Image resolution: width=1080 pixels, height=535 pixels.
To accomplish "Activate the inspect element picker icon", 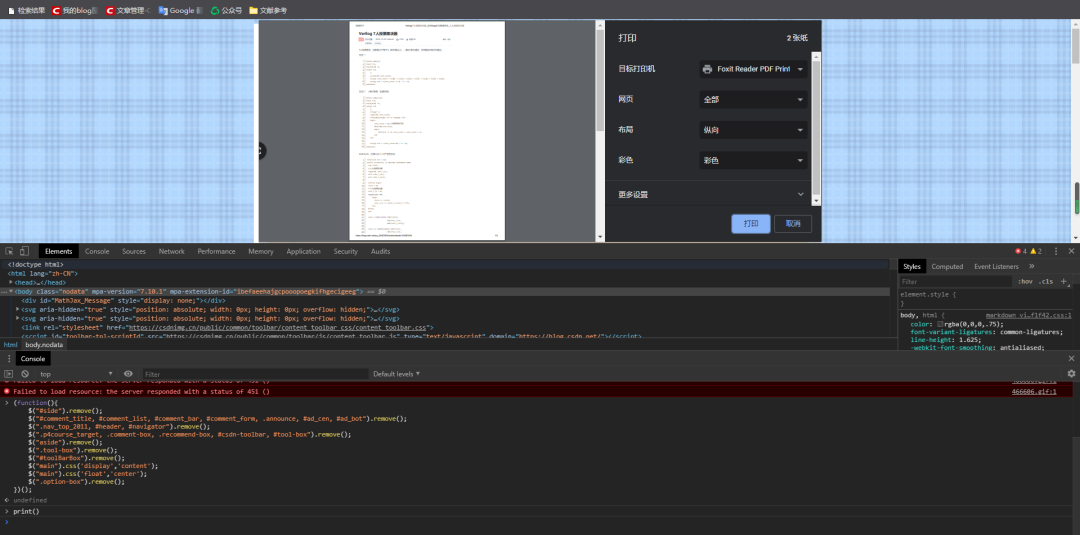I will (x=9, y=251).
